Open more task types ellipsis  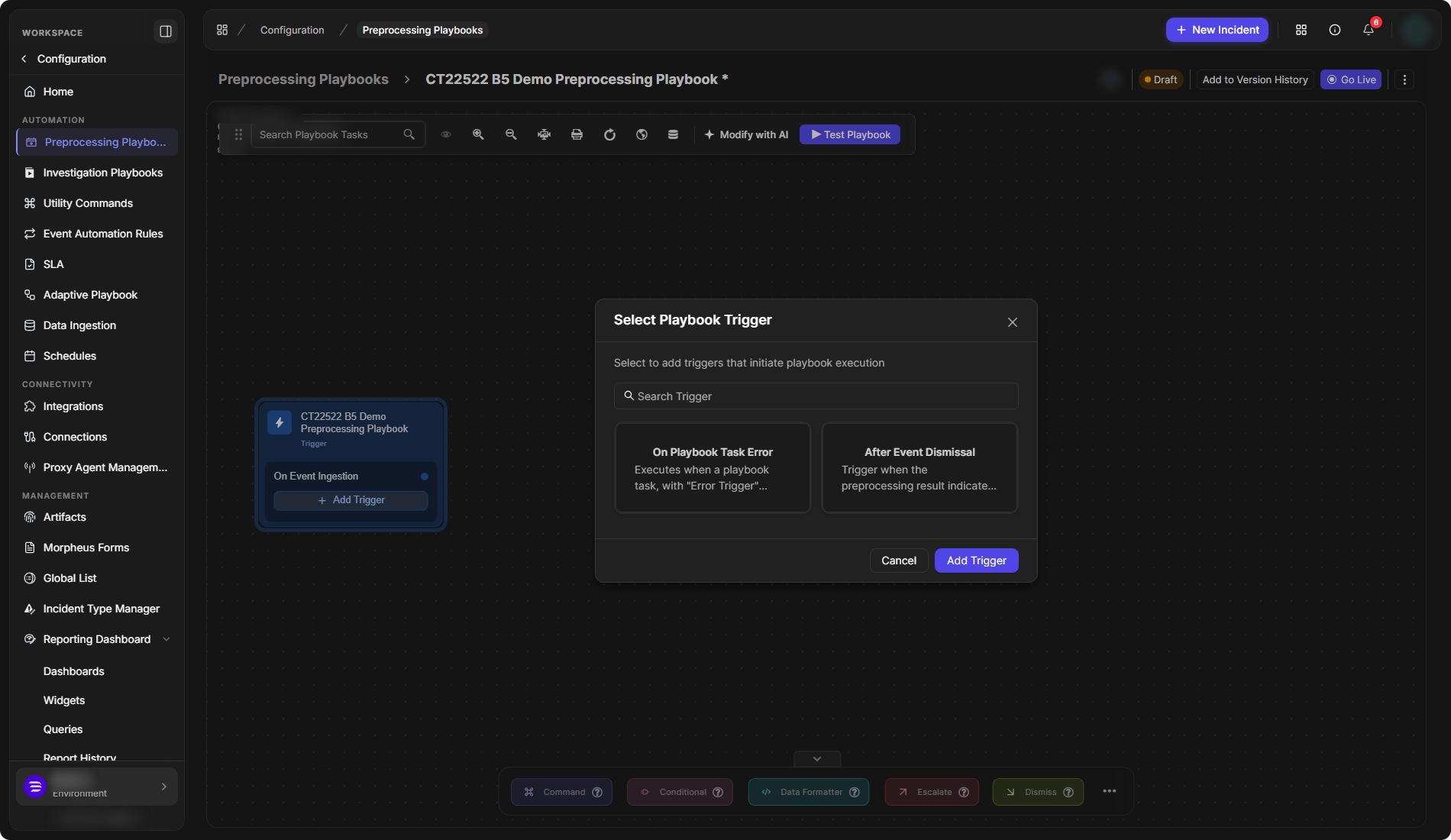tap(1110, 791)
